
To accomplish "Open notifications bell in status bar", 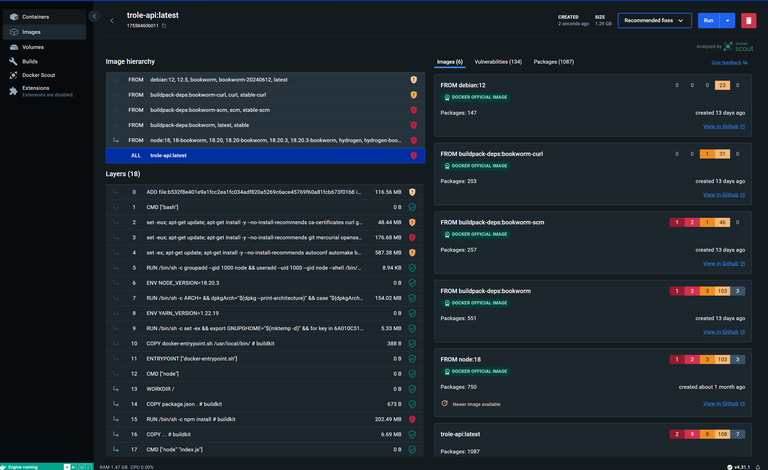I will pos(758,467).
